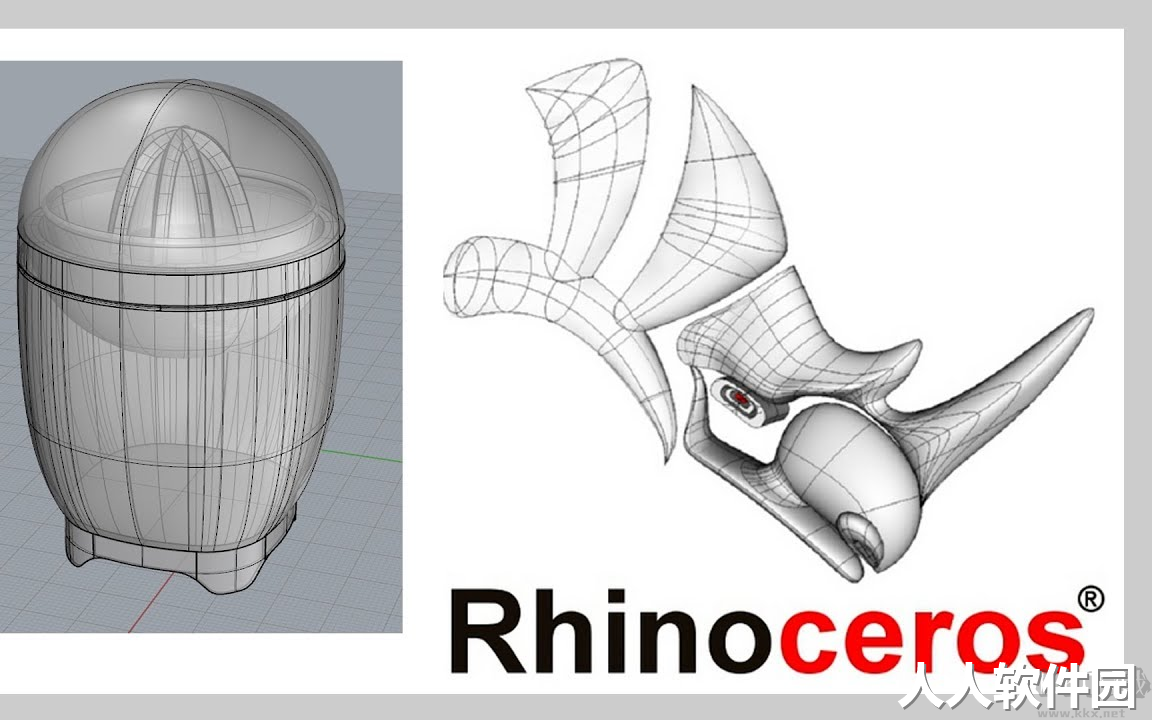Click the rhino's red eye
This screenshot has width=1152, height=720.
[x=741, y=398]
